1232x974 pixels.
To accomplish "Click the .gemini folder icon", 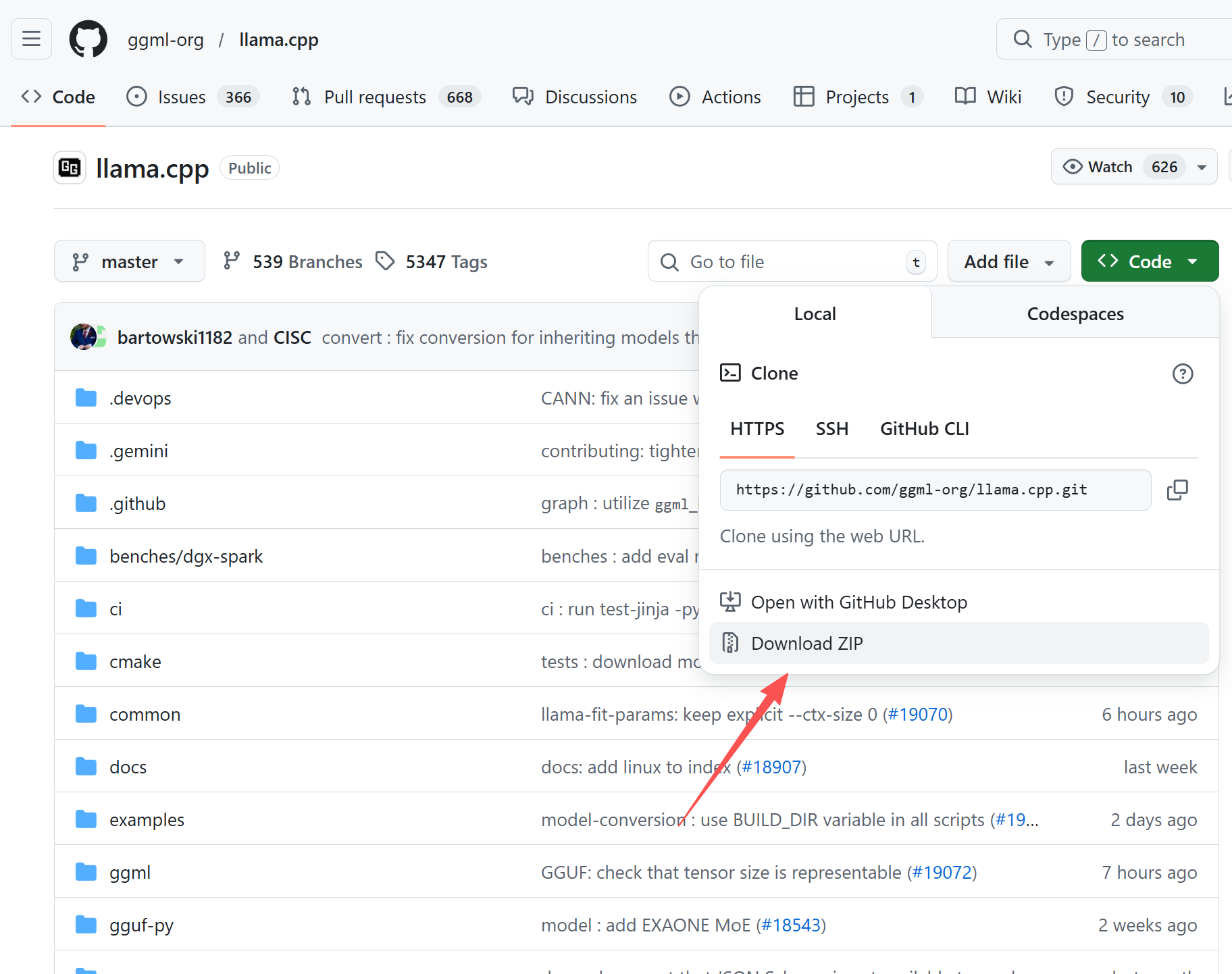I will (86, 451).
